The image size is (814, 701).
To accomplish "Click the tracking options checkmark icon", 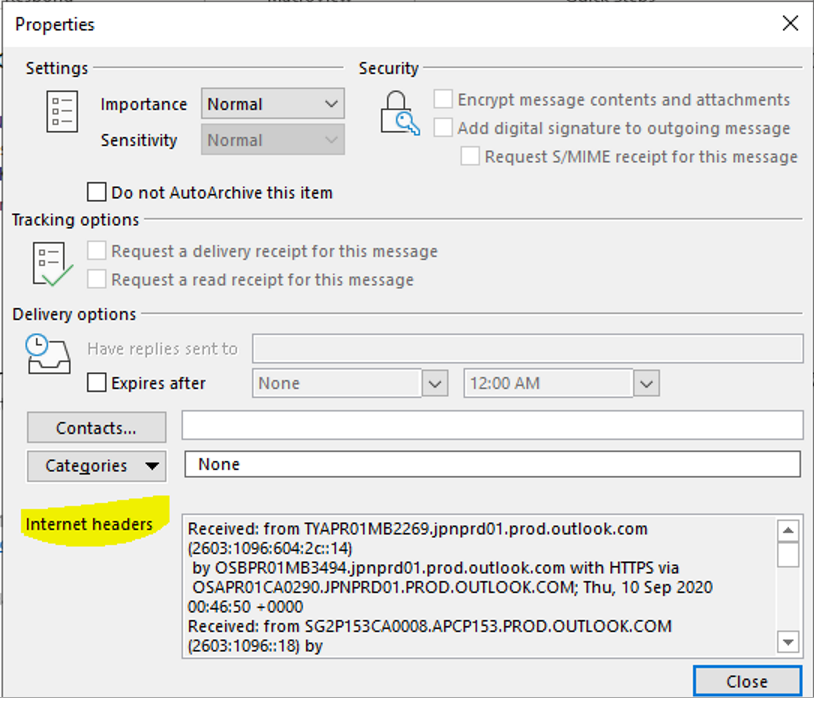I will [51, 260].
